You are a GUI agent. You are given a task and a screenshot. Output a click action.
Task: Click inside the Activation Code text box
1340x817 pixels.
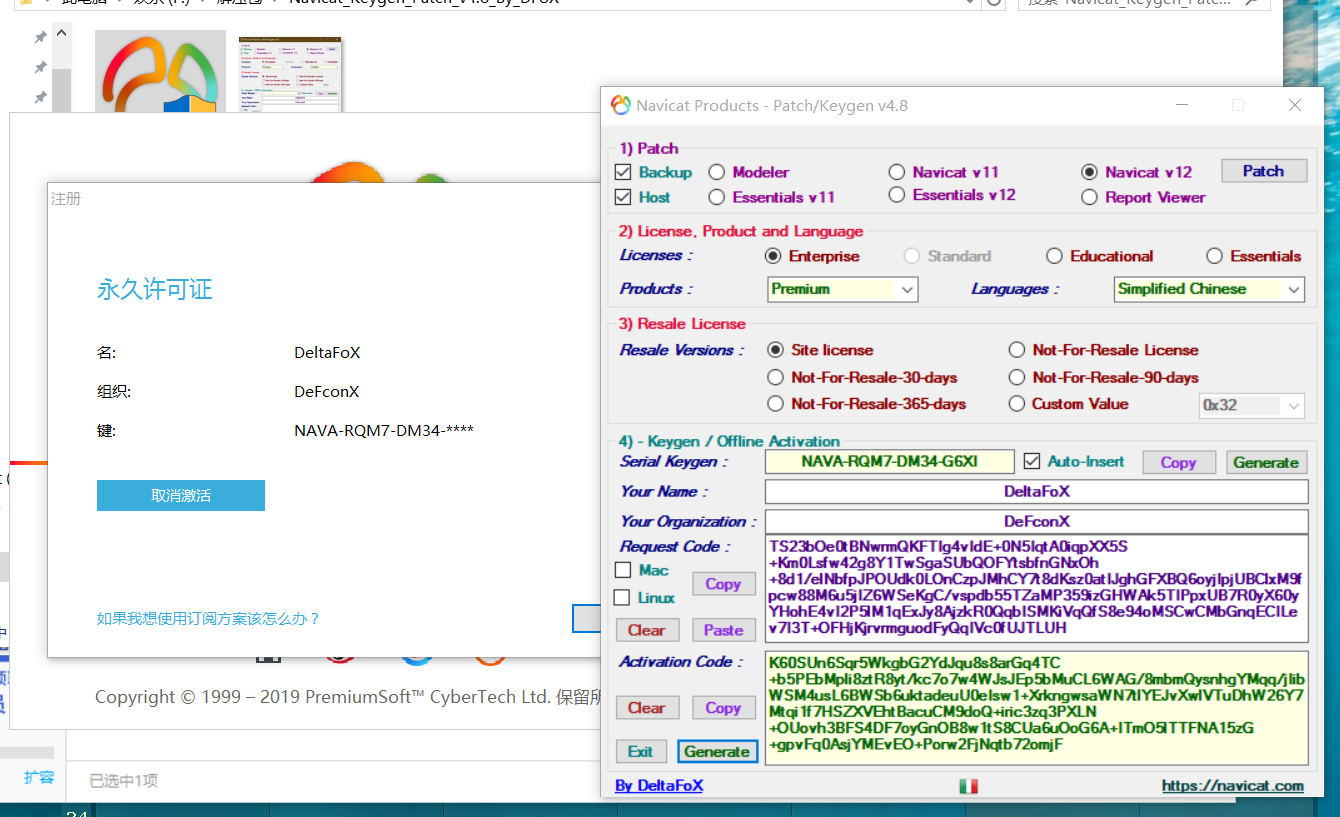1037,708
